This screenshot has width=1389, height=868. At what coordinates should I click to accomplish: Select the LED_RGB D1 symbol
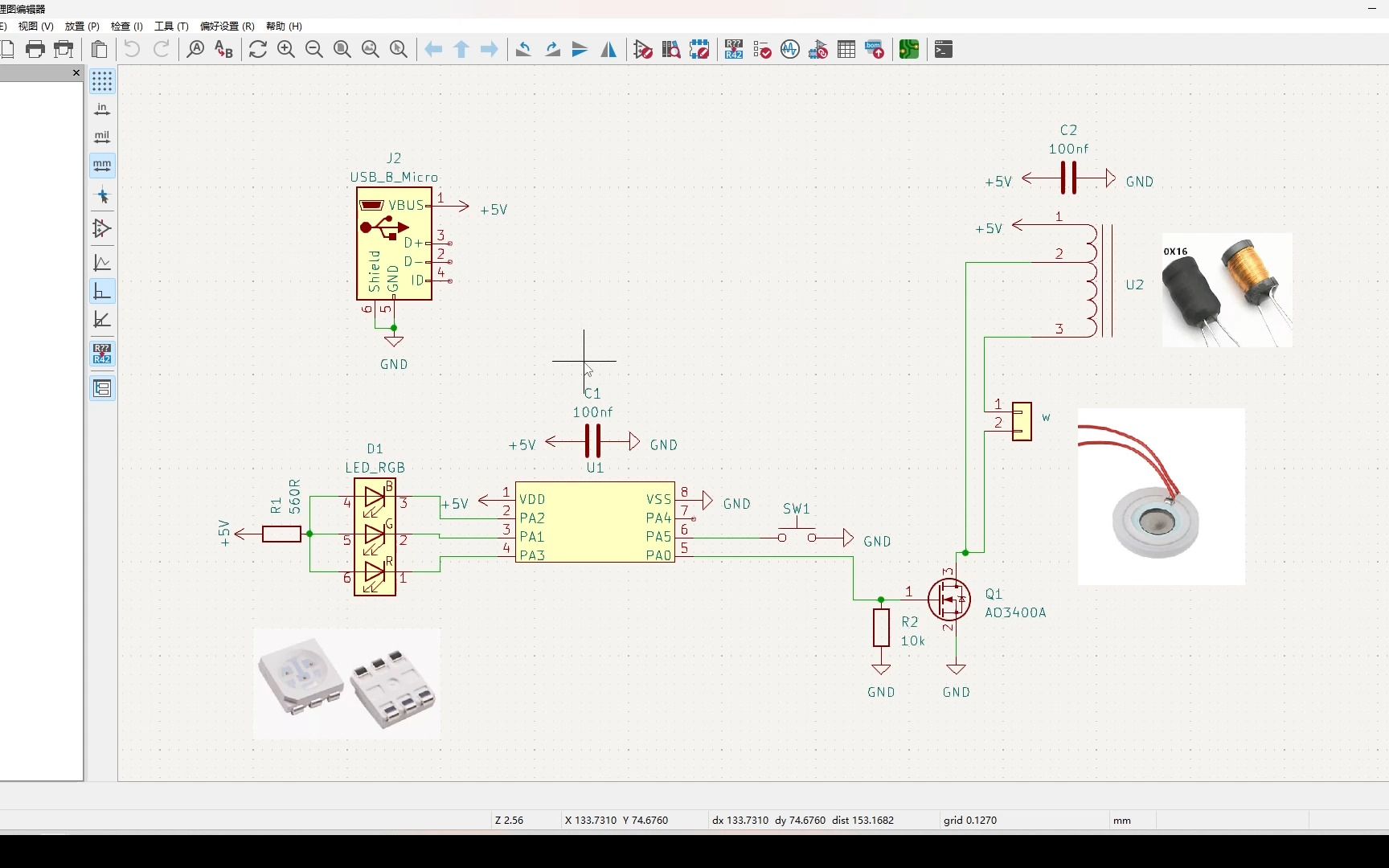tap(375, 537)
